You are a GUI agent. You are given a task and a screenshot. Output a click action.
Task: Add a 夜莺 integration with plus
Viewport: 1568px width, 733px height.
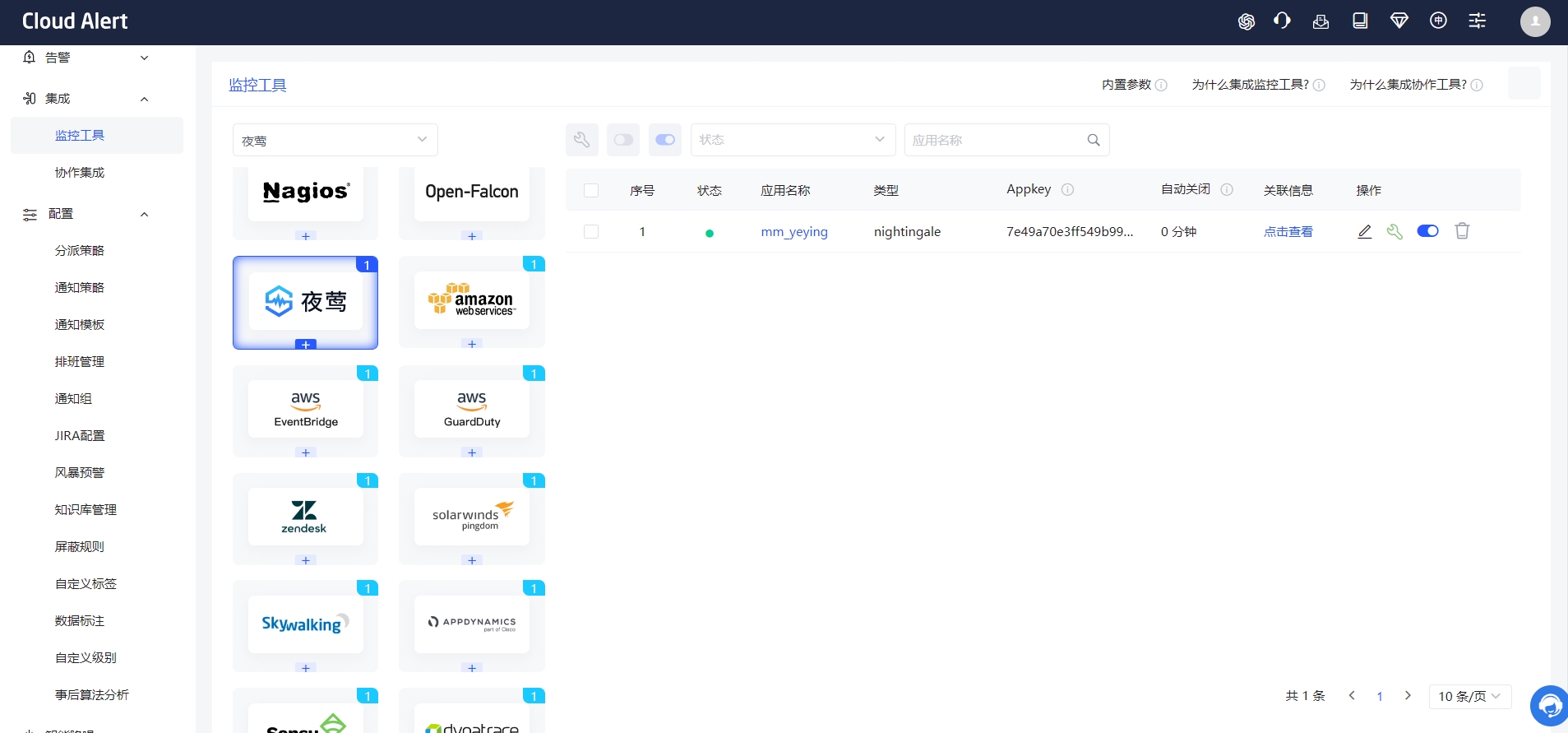pos(306,345)
